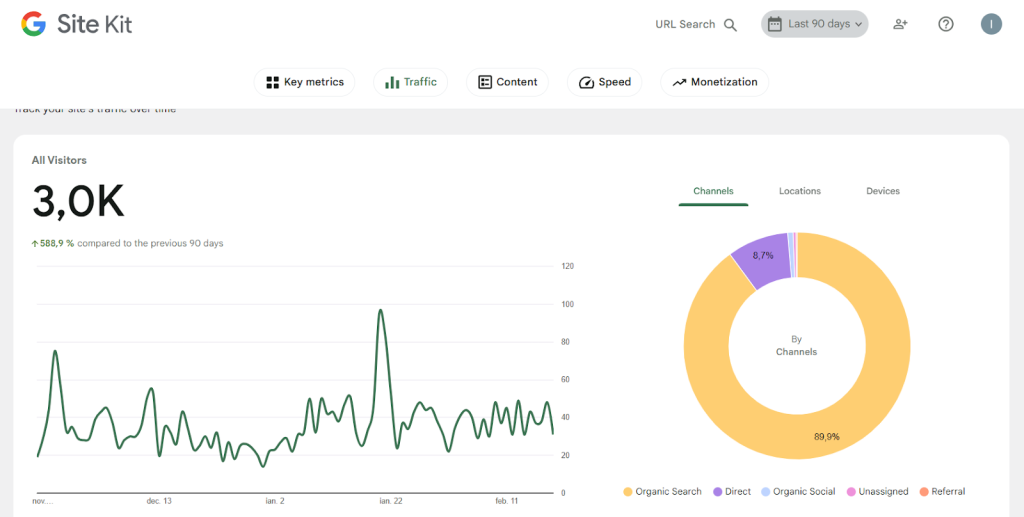Click the 89,9% Organic Search donut segment
Viewport: 1024px width, 517px height.
tap(826, 436)
